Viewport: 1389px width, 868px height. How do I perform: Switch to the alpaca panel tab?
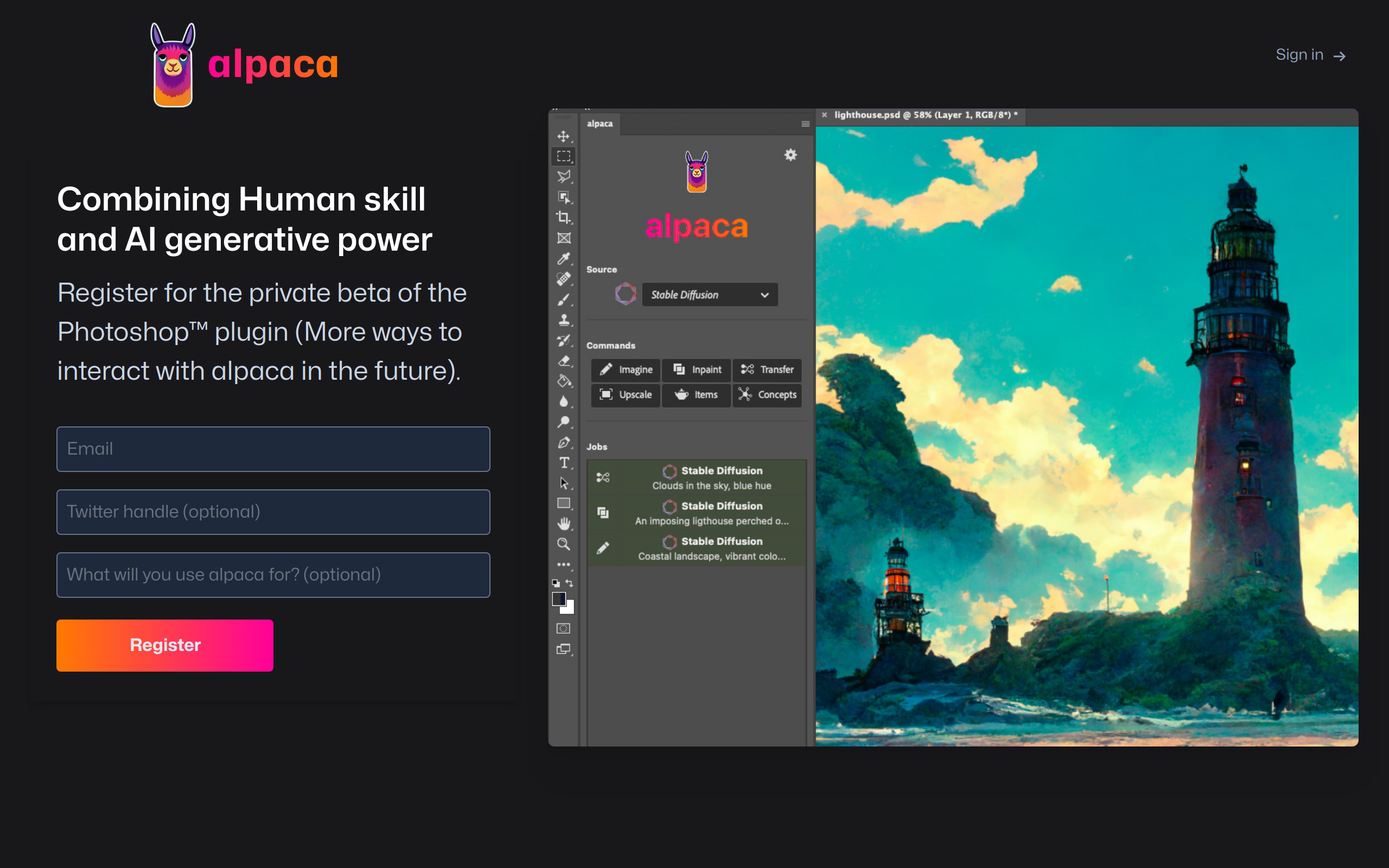click(x=600, y=124)
